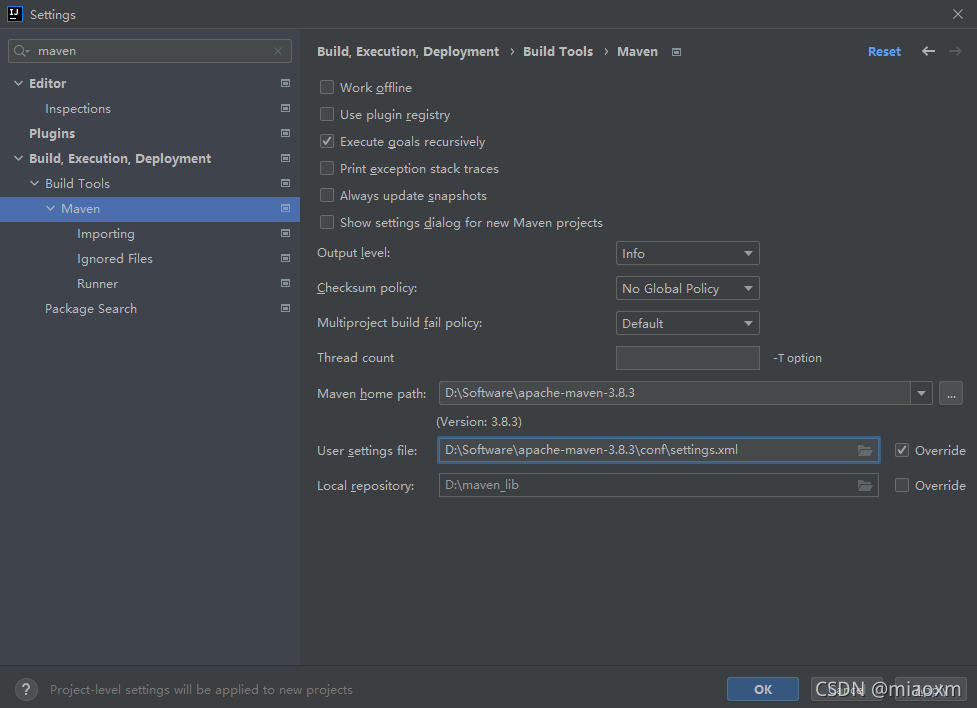Click project-level icon beside Runner
Viewport: 977px width, 708px height.
(x=285, y=283)
